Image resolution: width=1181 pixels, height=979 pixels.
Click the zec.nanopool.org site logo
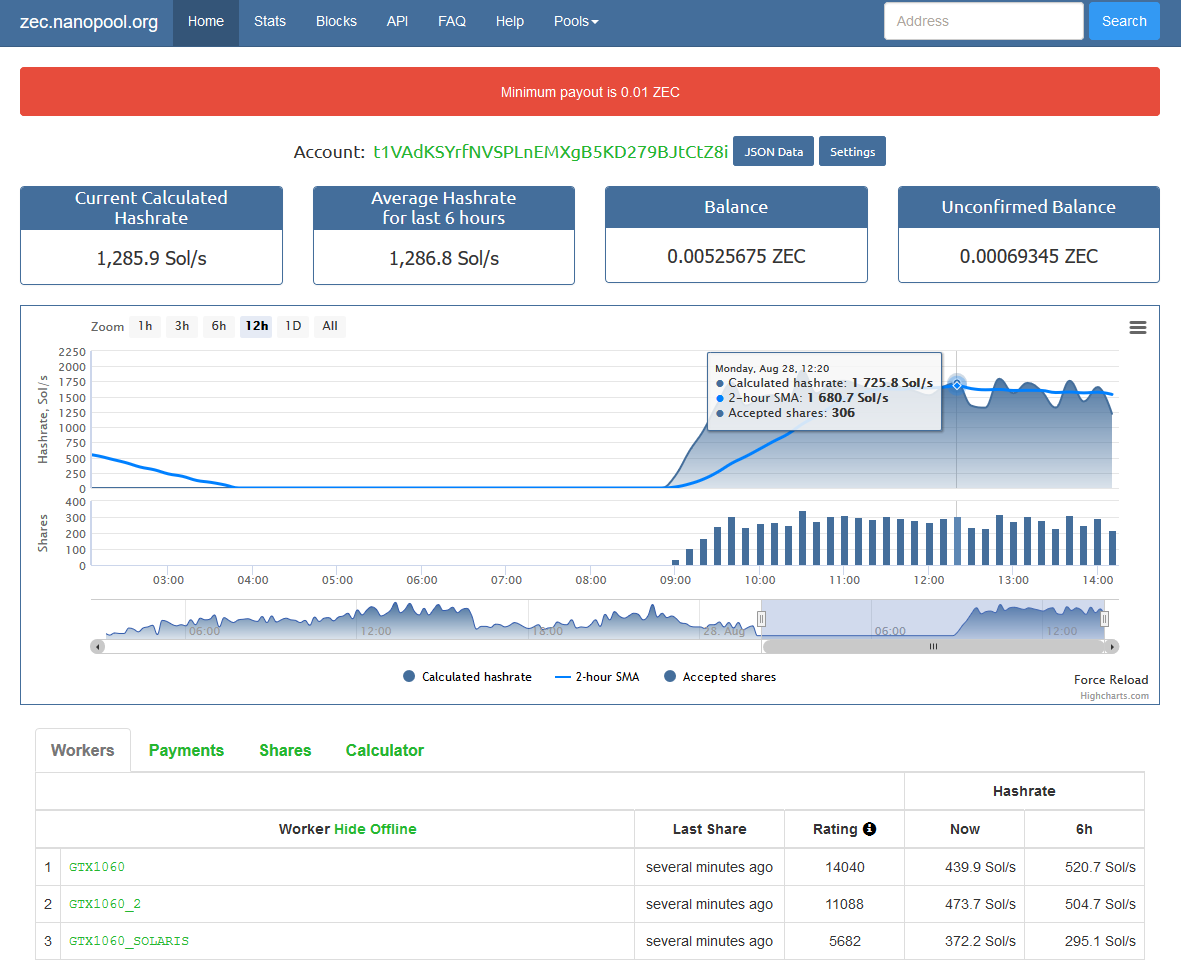click(x=89, y=22)
